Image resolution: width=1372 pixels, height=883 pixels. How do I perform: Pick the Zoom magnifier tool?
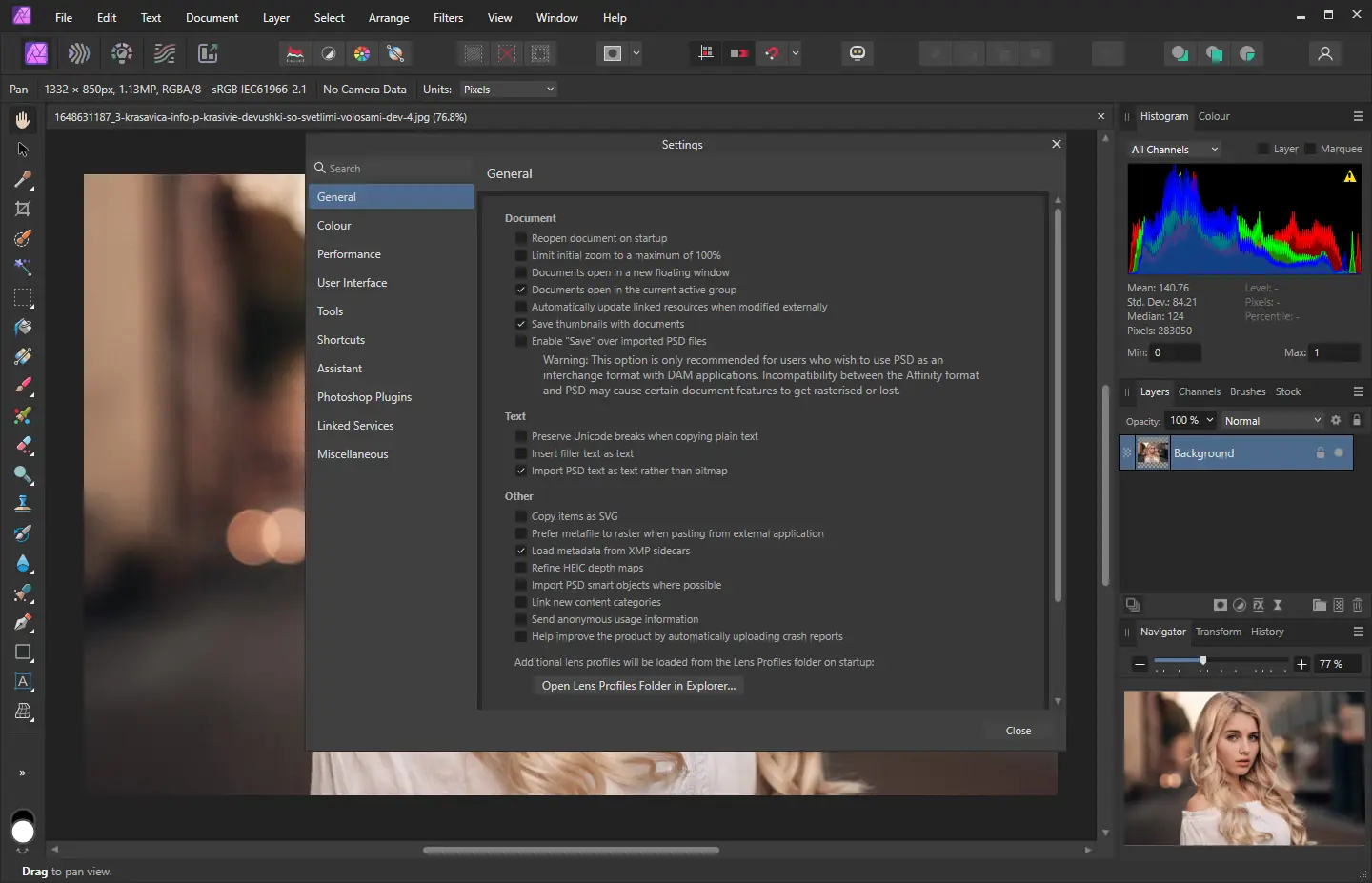(23, 474)
